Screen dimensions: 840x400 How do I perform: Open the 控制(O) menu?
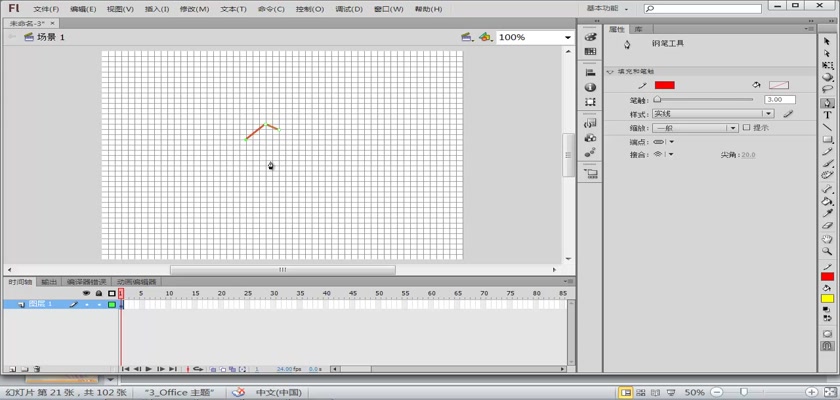[310, 9]
